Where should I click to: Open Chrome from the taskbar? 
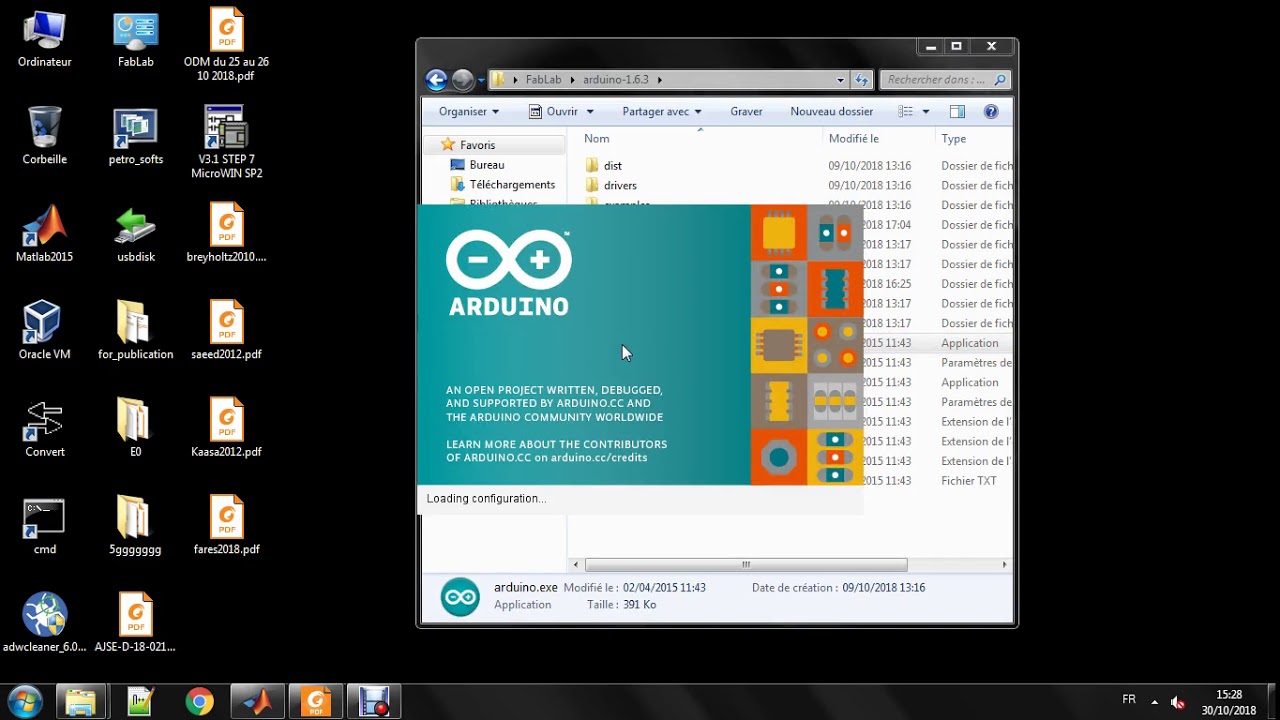199,702
